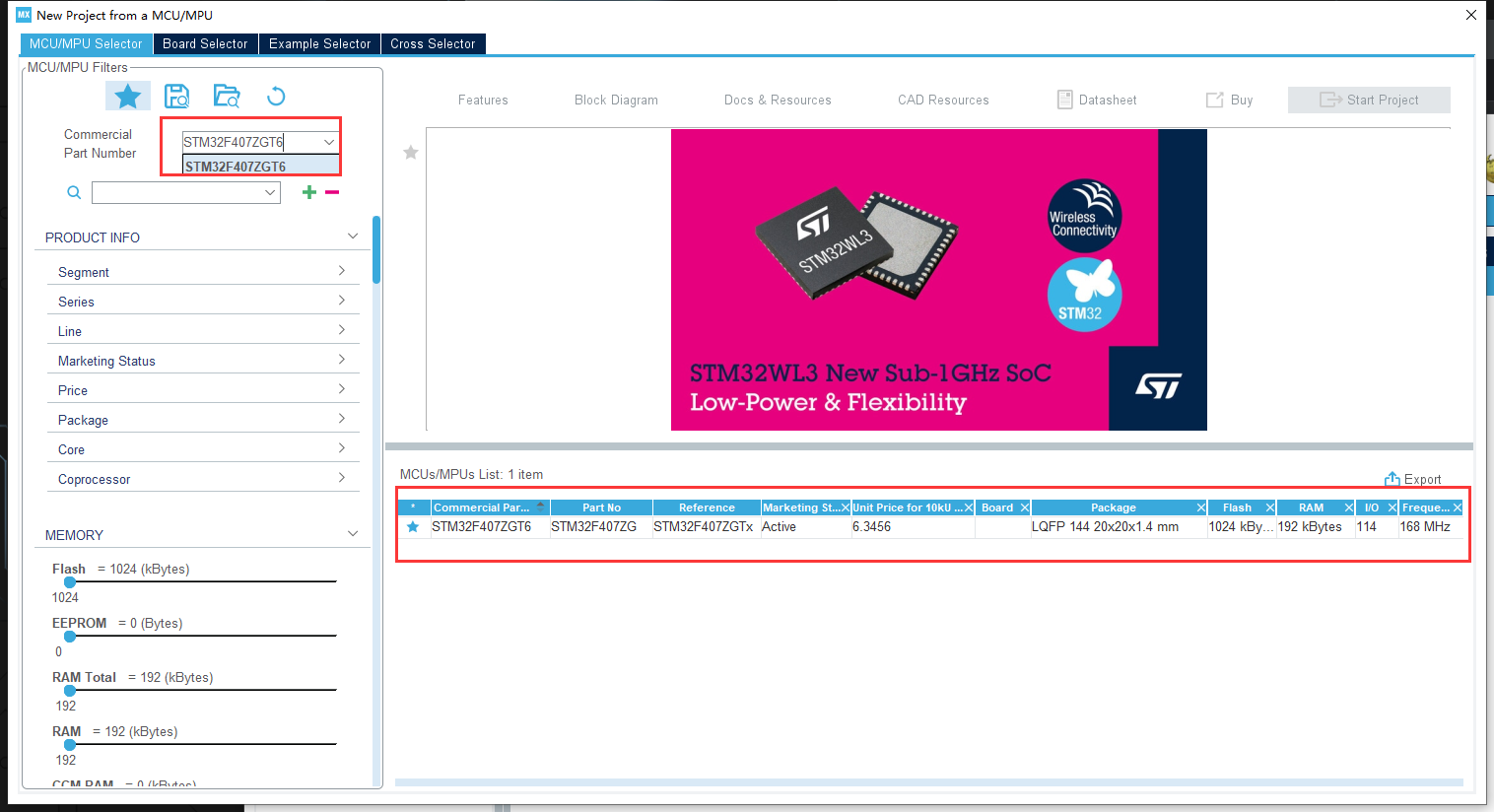Click the magnifier search icon
1494x812 pixels.
point(74,192)
